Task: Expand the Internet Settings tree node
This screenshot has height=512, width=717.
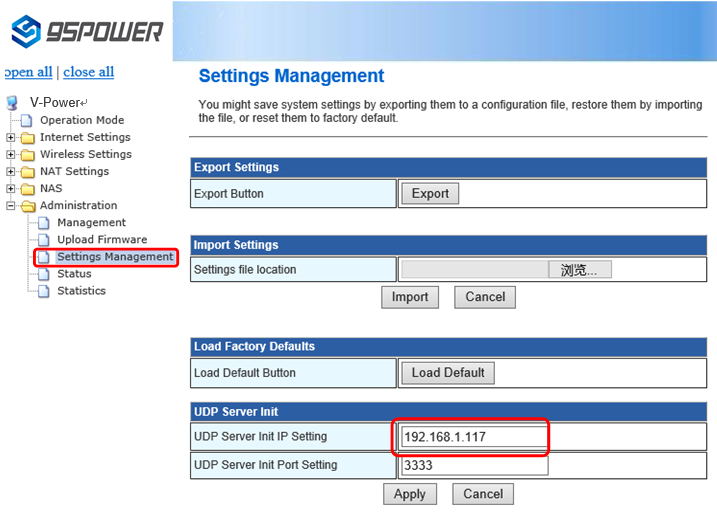Action: coord(11,138)
